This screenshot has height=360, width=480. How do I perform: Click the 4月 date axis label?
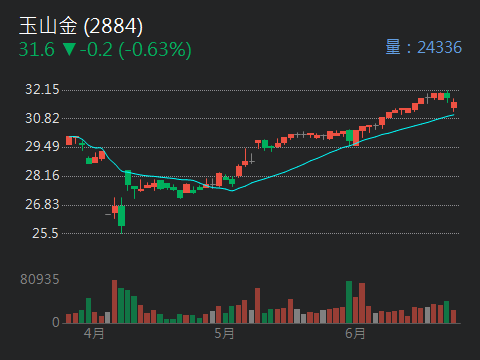pyautogui.click(x=94, y=333)
